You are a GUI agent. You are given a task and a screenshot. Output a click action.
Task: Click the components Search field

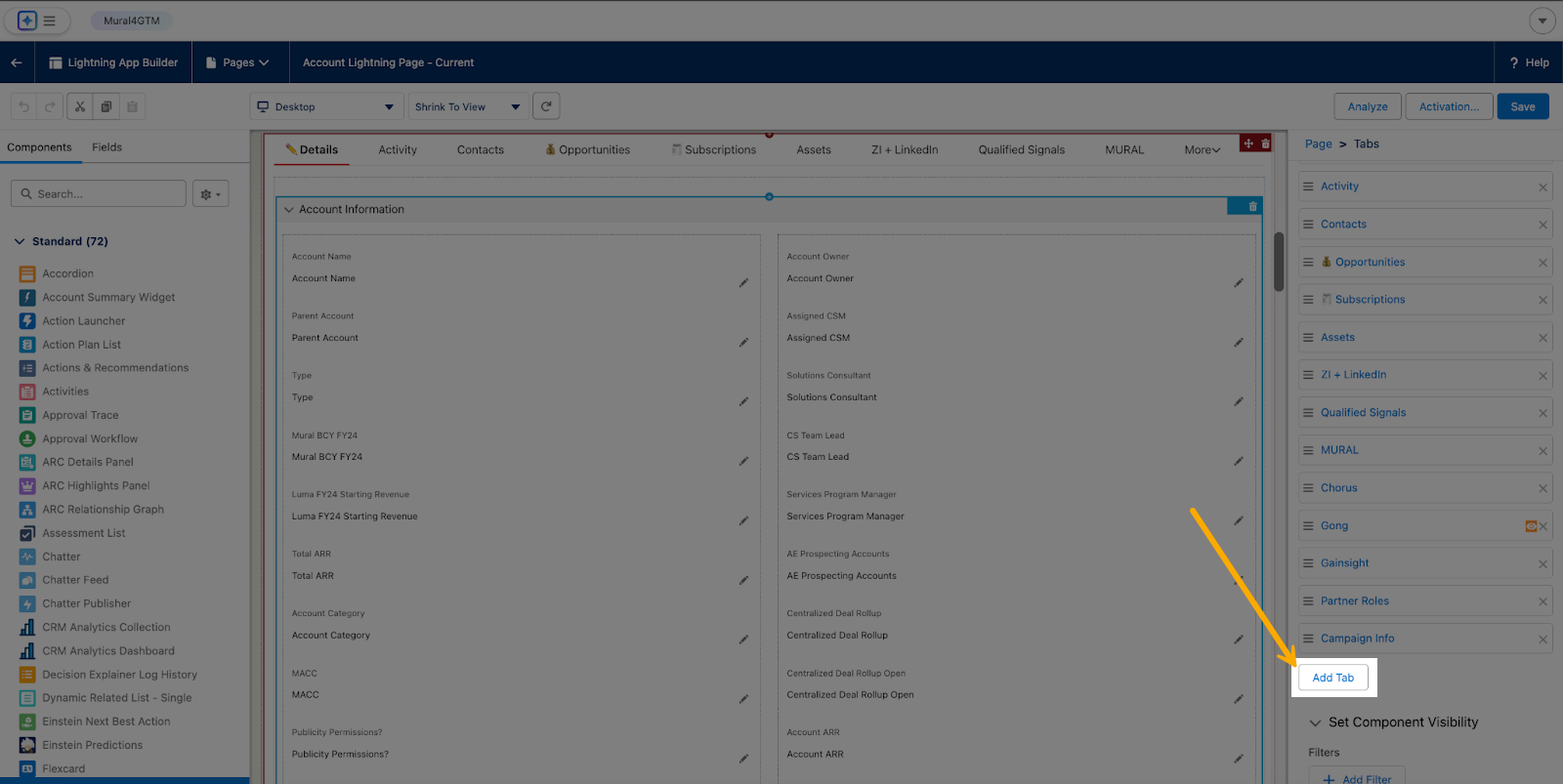coord(99,193)
